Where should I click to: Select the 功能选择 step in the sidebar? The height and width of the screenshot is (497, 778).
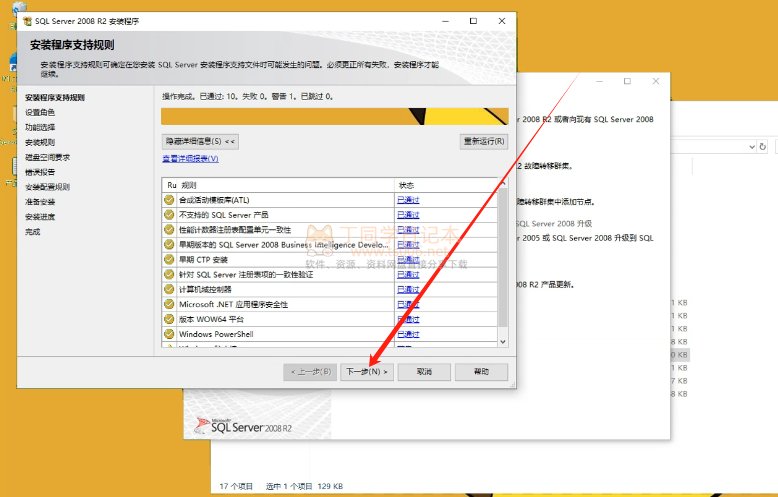click(x=40, y=127)
